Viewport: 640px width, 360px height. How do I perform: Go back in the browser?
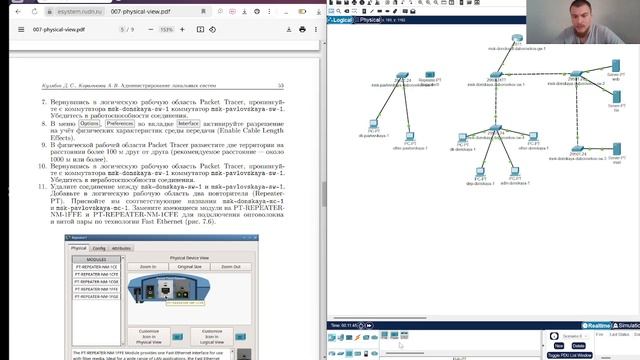[18, 12]
